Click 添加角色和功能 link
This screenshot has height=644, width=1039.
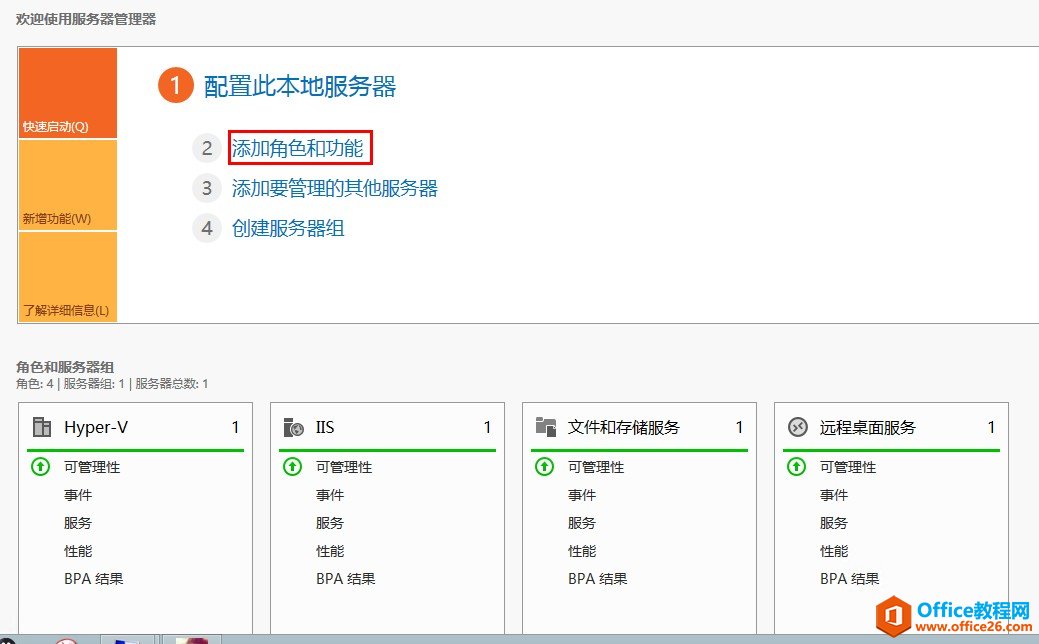pos(298,148)
